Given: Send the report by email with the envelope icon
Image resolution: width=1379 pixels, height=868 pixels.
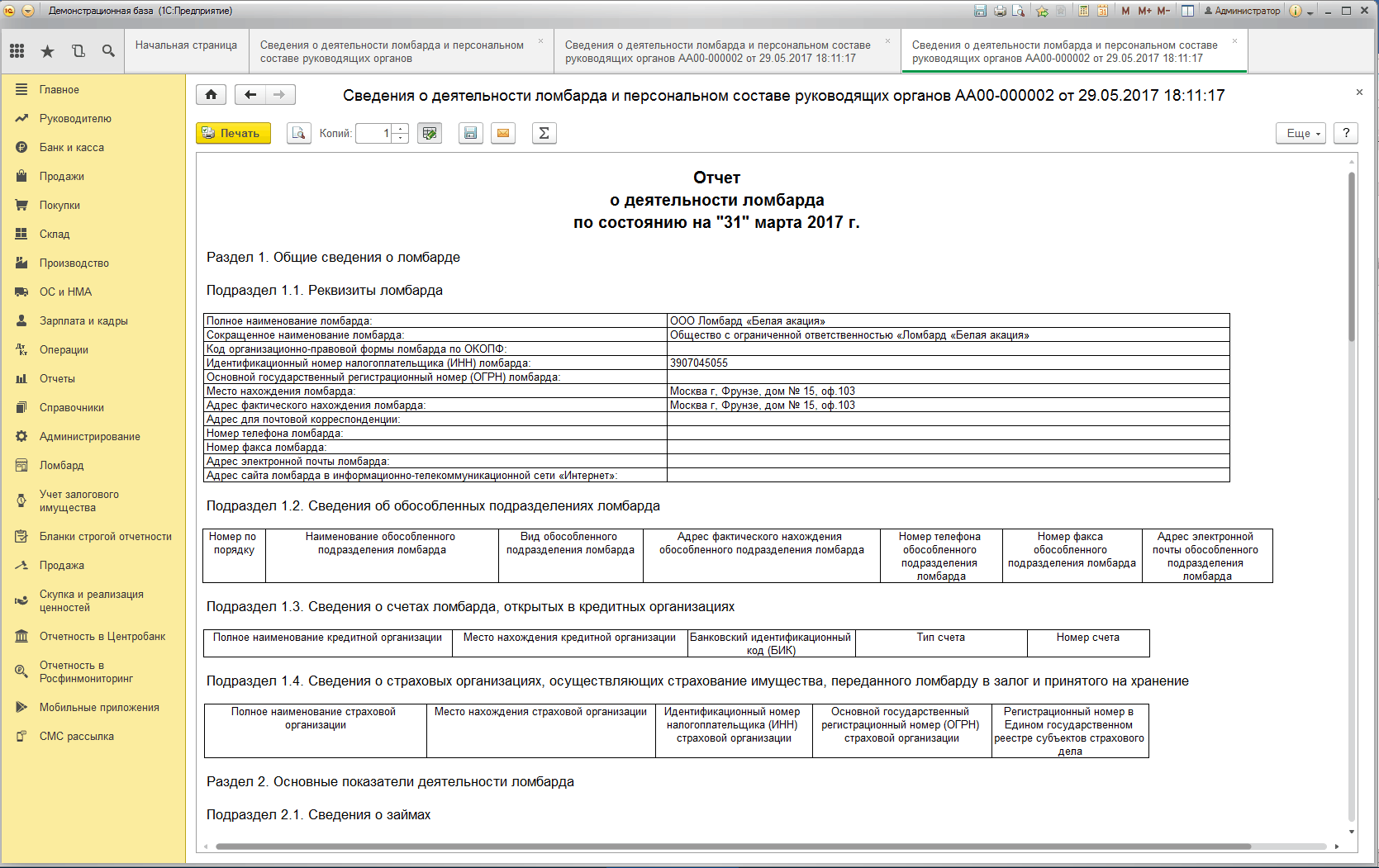Looking at the screenshot, I should click(x=503, y=133).
